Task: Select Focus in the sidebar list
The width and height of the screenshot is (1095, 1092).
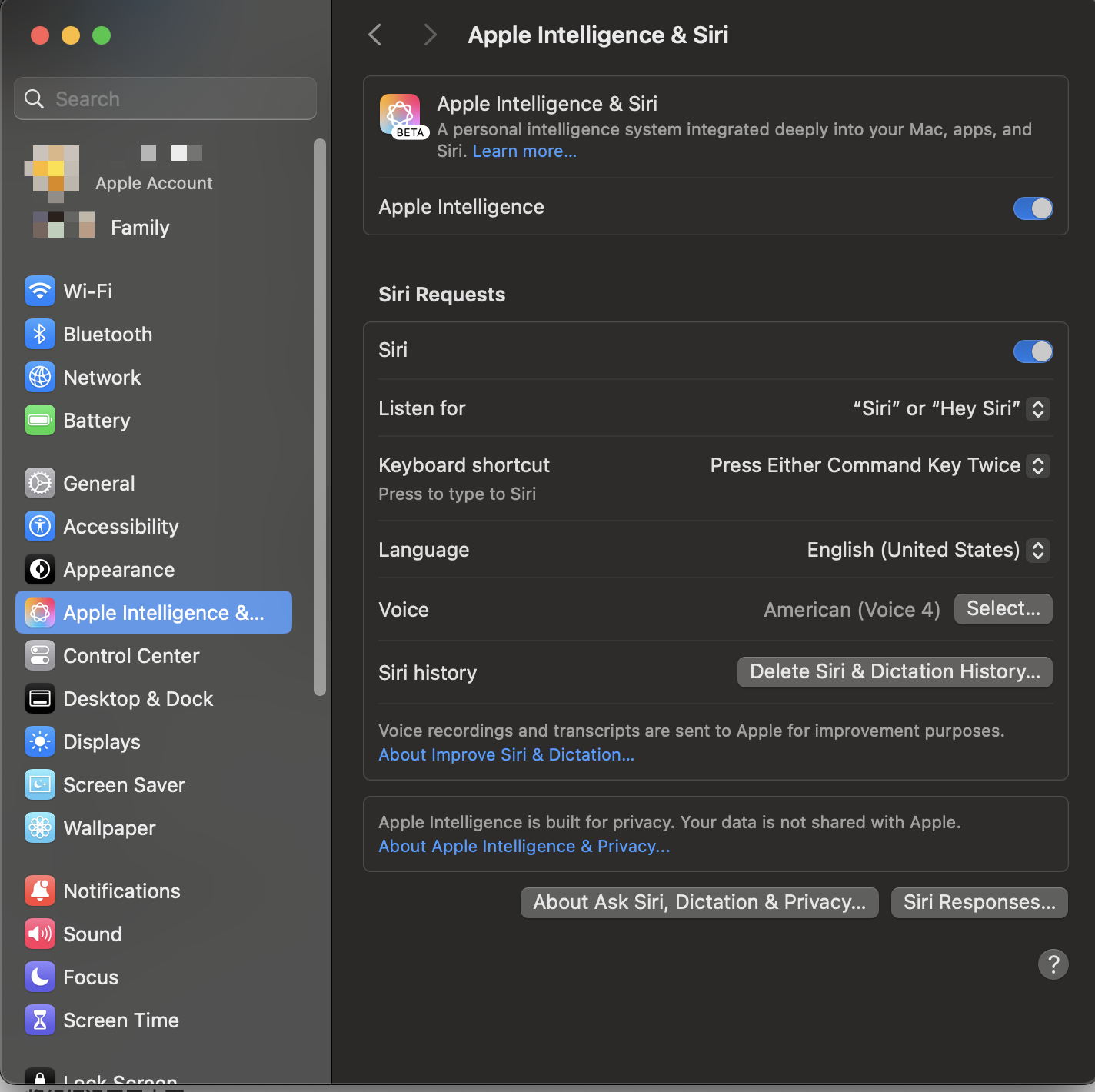Action: pos(91,977)
